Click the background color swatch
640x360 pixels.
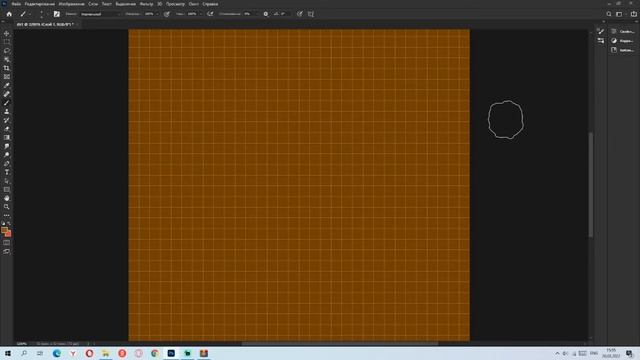click(9, 234)
